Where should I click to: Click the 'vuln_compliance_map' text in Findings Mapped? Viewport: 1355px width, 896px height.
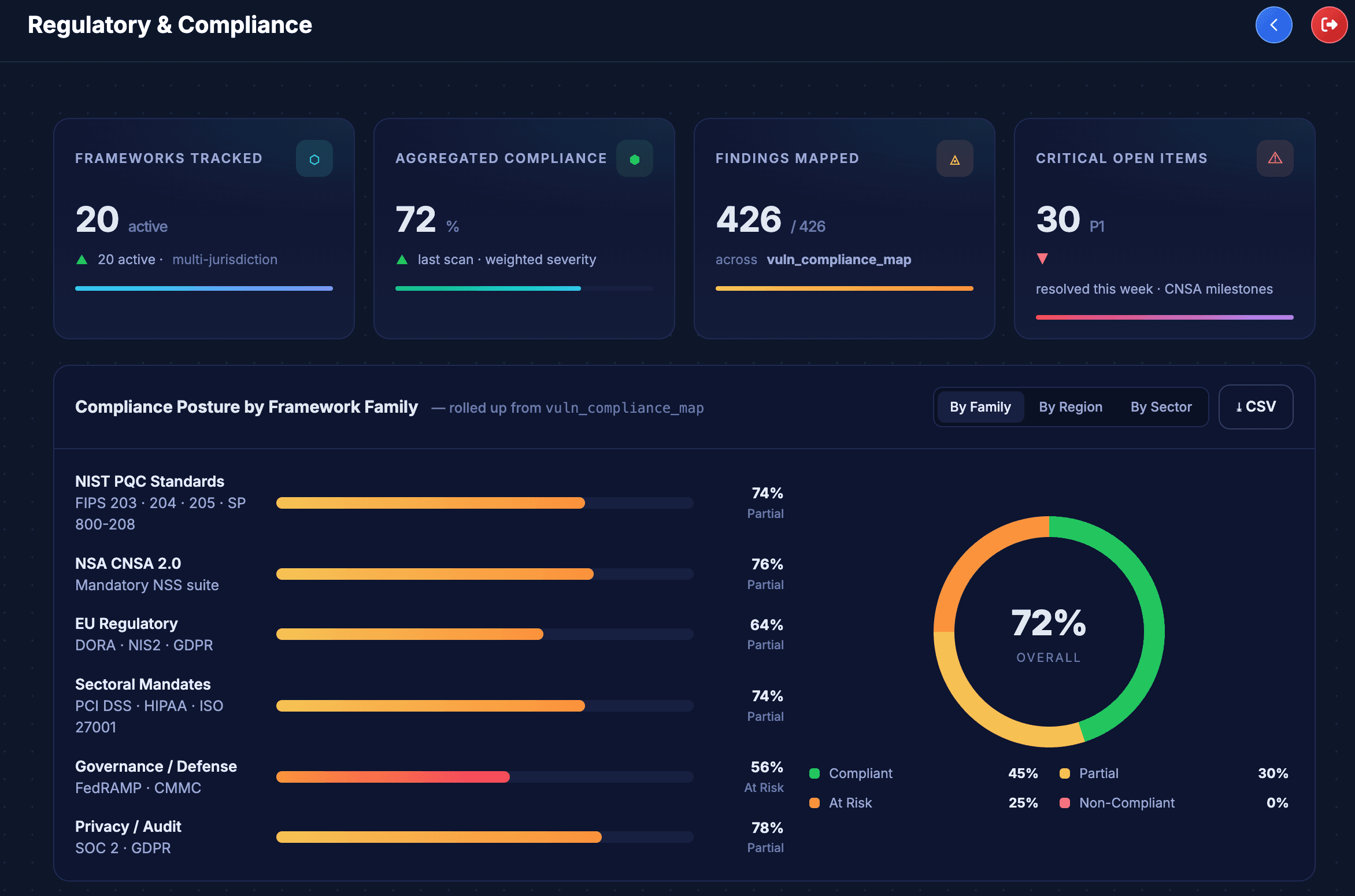839,260
